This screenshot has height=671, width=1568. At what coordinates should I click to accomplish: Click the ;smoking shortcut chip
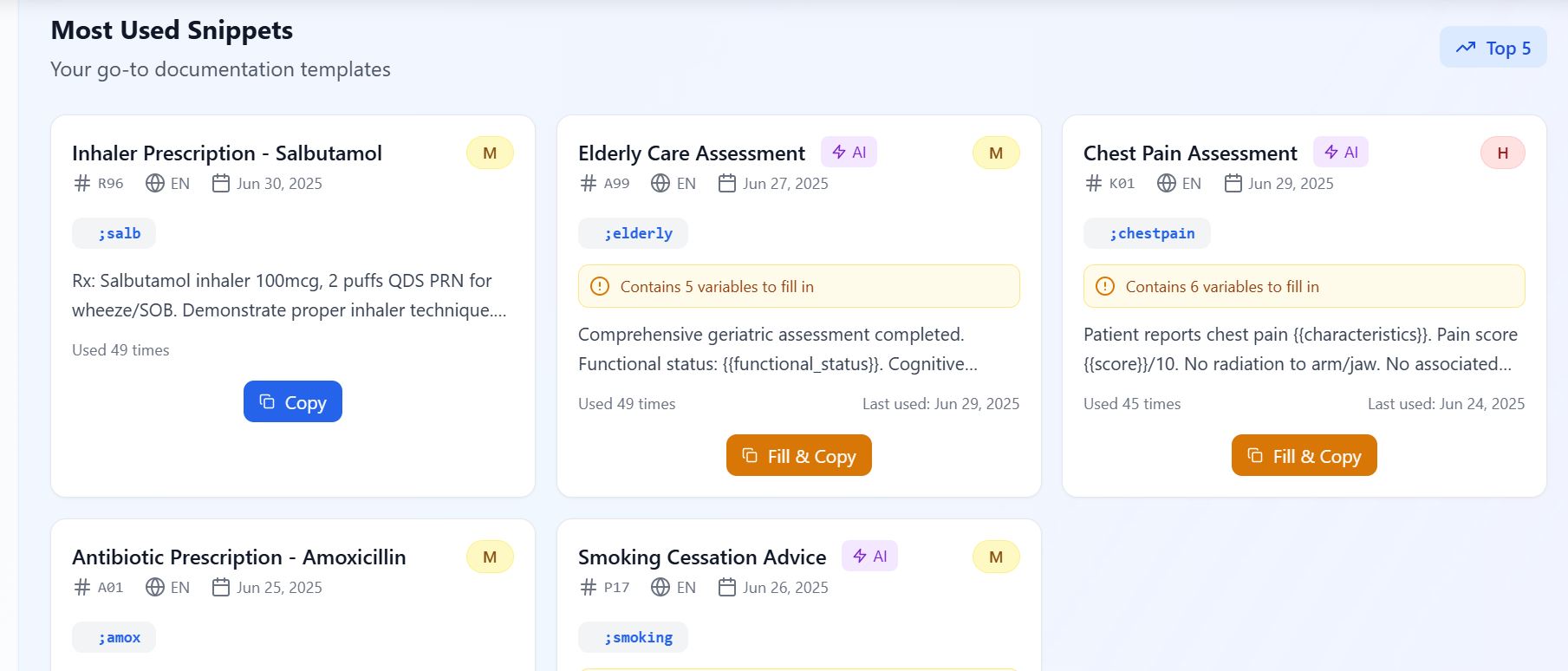point(633,637)
